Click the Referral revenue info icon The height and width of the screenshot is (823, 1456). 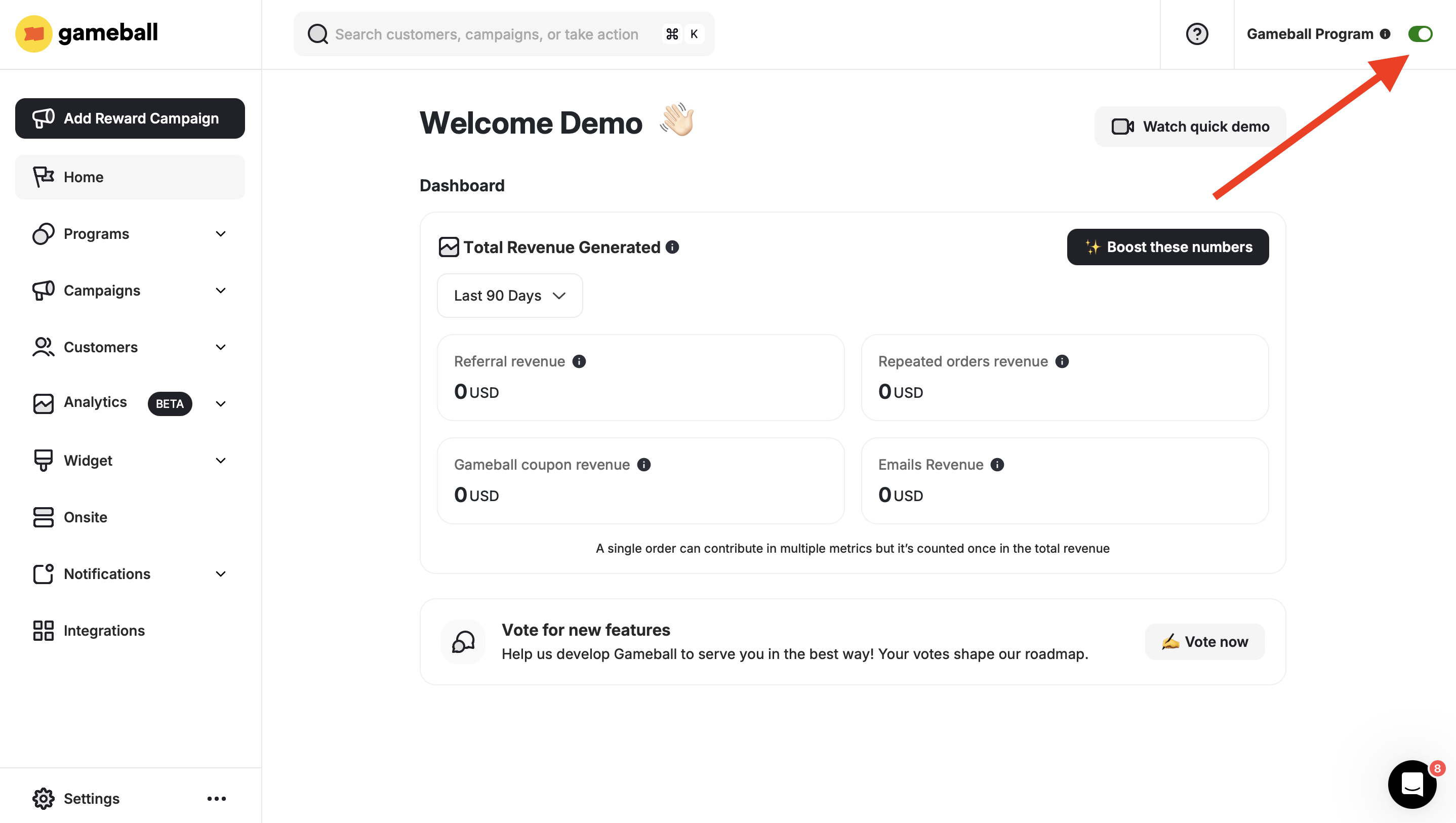coord(580,361)
